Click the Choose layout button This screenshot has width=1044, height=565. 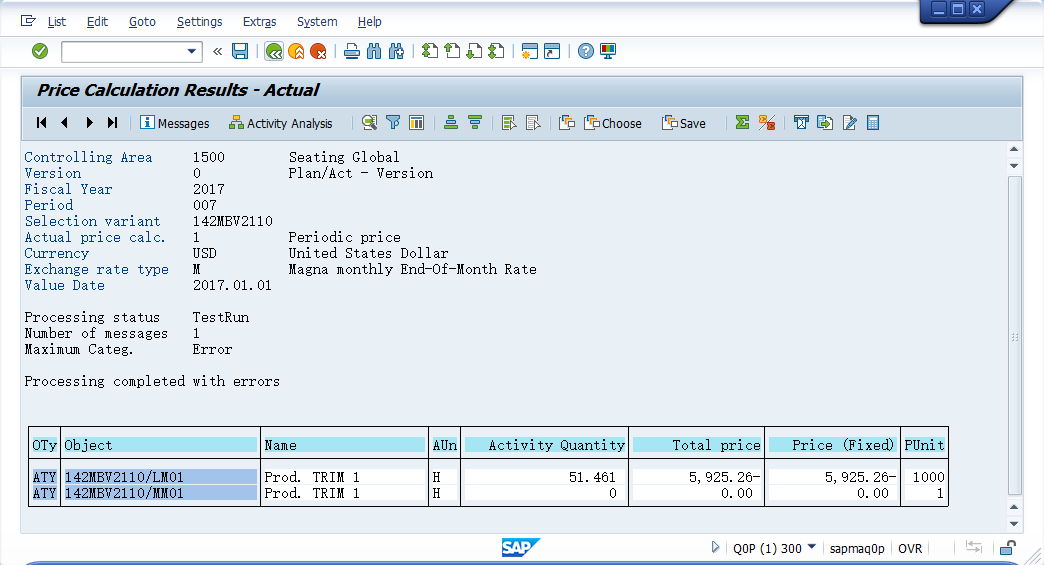613,123
